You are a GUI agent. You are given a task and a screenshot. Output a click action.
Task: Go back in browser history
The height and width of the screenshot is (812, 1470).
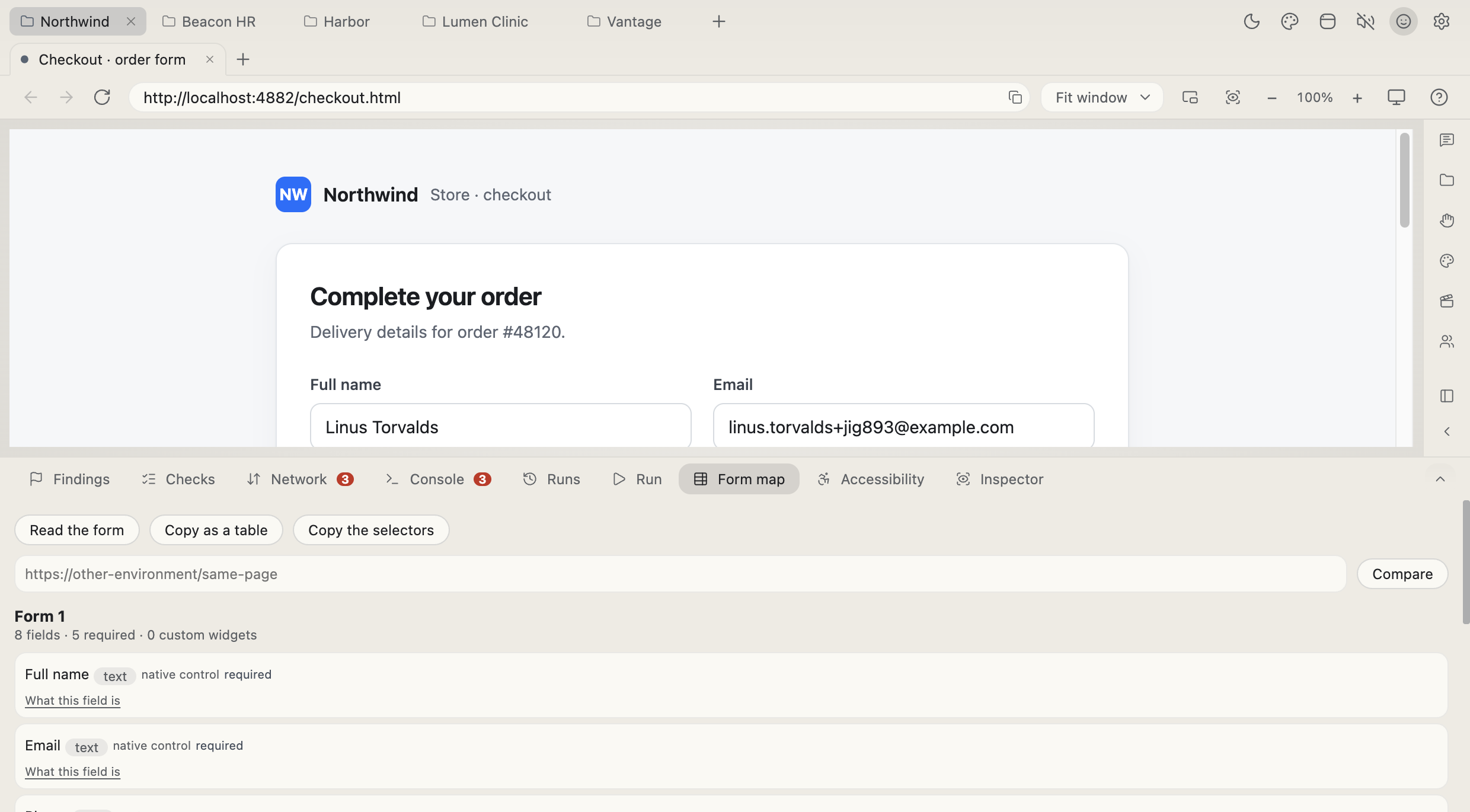[x=31, y=97]
